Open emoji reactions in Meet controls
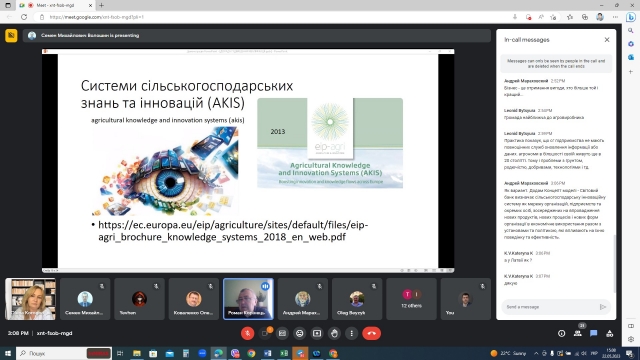The image size is (640, 360). tap(300, 333)
